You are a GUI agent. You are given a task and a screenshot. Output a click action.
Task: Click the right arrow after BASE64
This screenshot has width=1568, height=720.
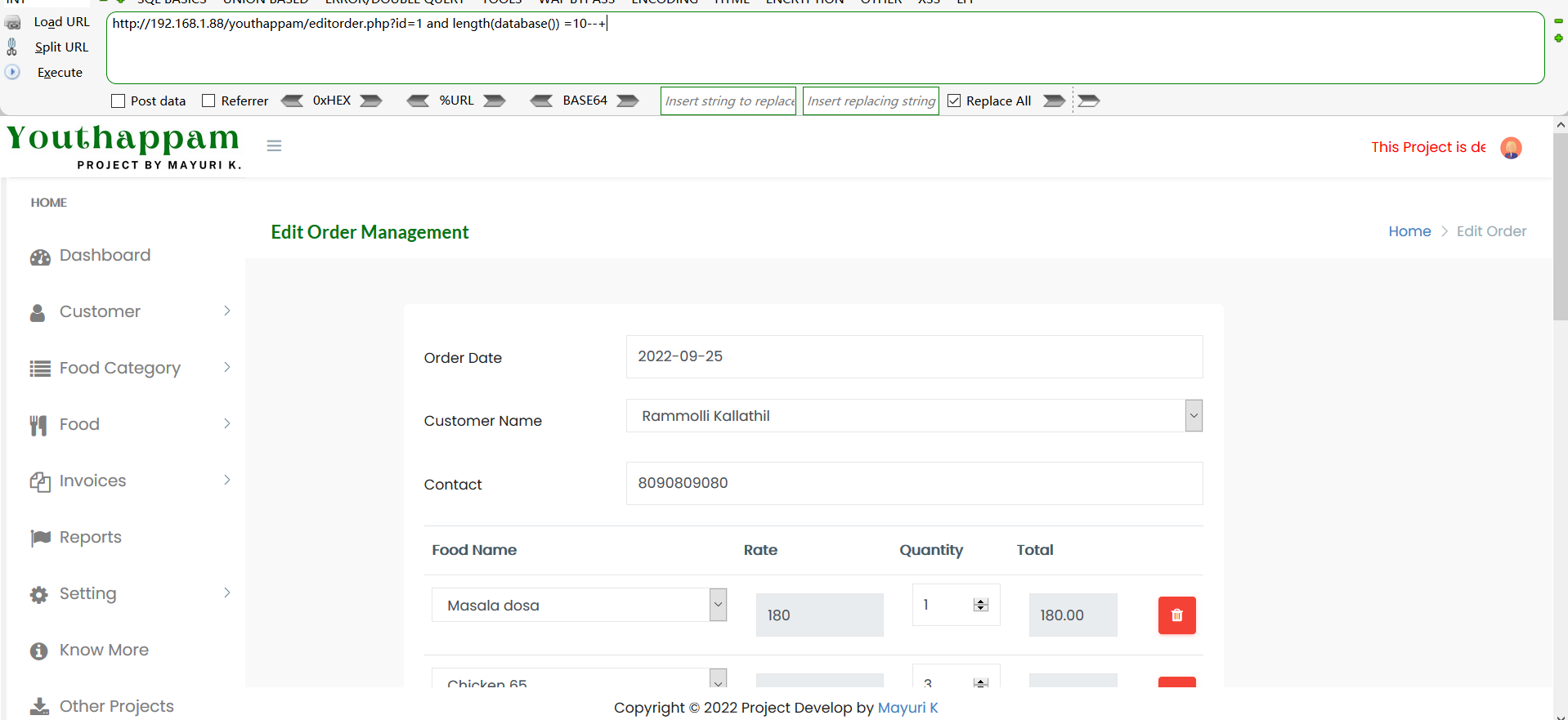628,101
